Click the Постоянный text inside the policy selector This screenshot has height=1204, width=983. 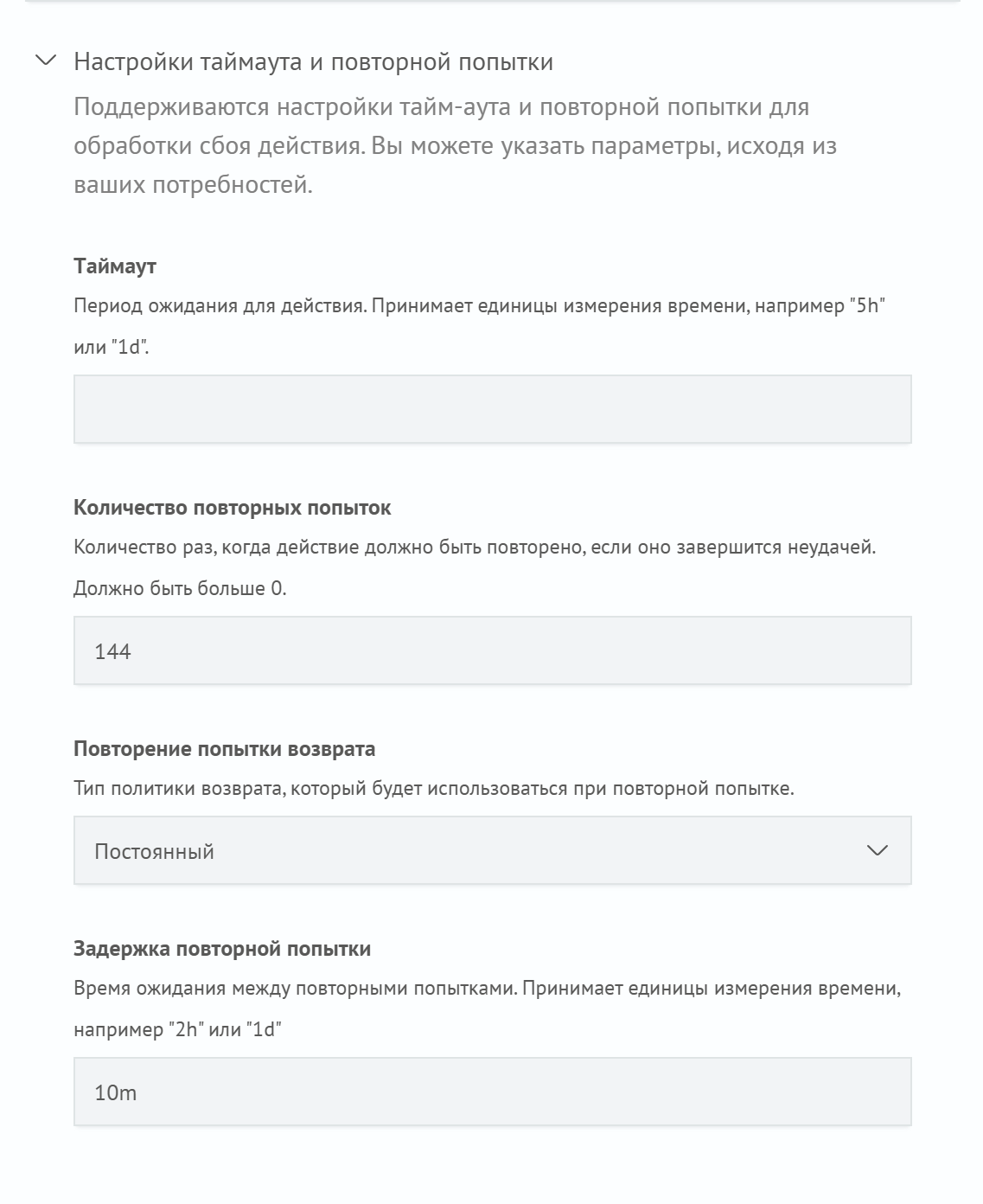[153, 849]
